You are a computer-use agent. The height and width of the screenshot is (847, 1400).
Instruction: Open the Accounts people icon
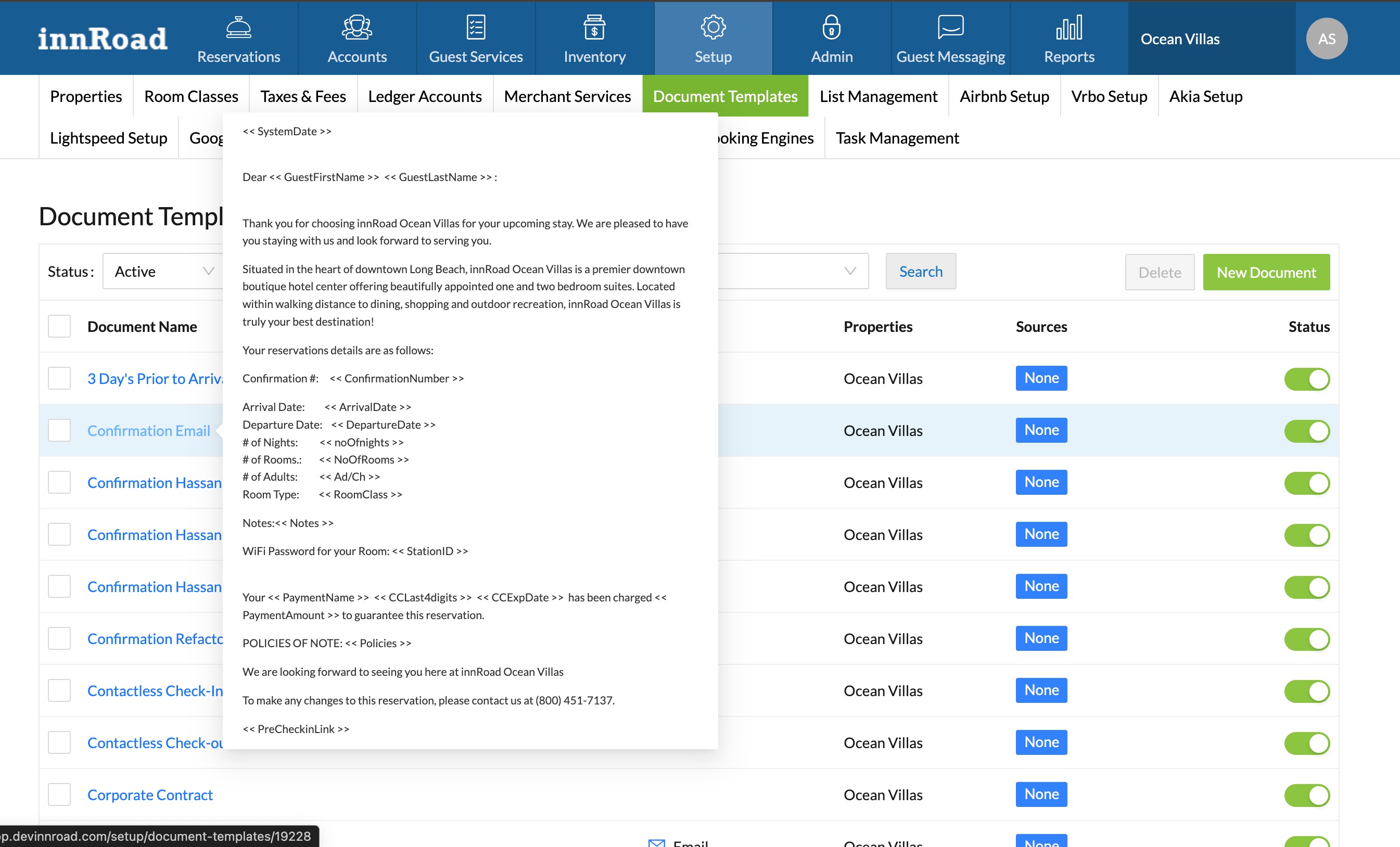pos(357,27)
